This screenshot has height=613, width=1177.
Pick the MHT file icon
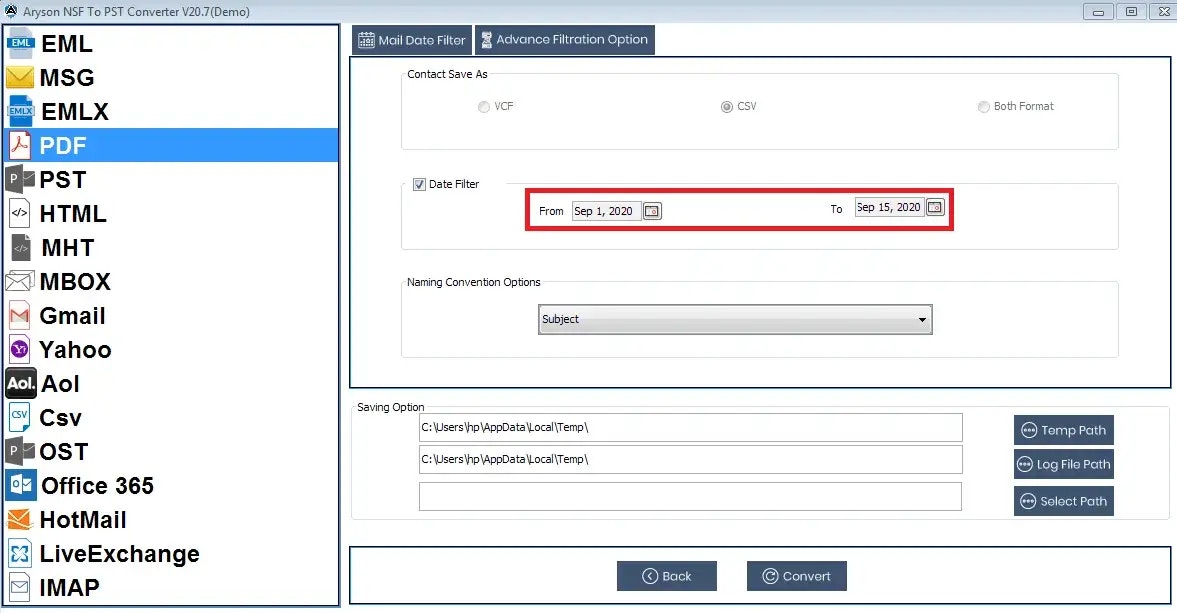pos(21,248)
